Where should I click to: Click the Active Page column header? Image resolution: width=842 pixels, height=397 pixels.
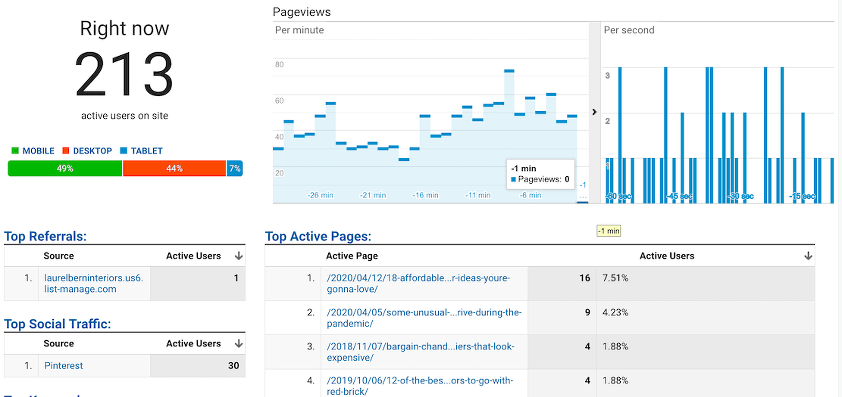pos(352,256)
